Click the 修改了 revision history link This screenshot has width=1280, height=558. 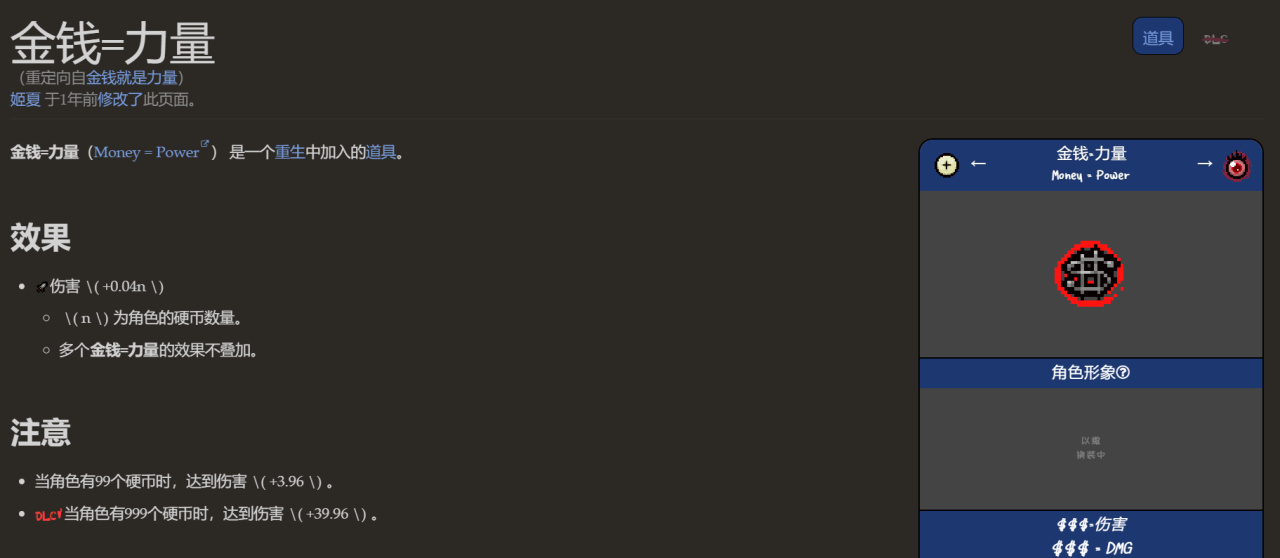point(120,99)
